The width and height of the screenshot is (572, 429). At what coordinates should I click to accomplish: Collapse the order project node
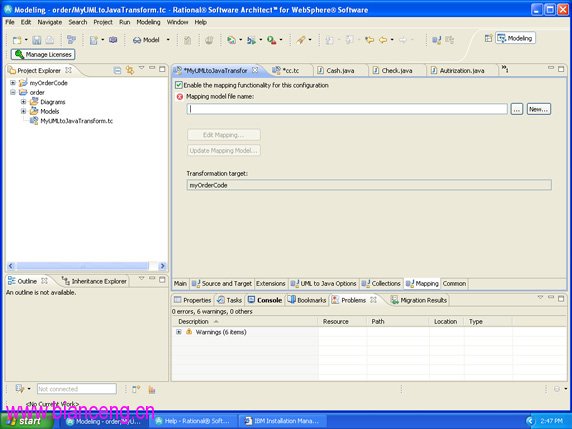pyautogui.click(x=13, y=92)
